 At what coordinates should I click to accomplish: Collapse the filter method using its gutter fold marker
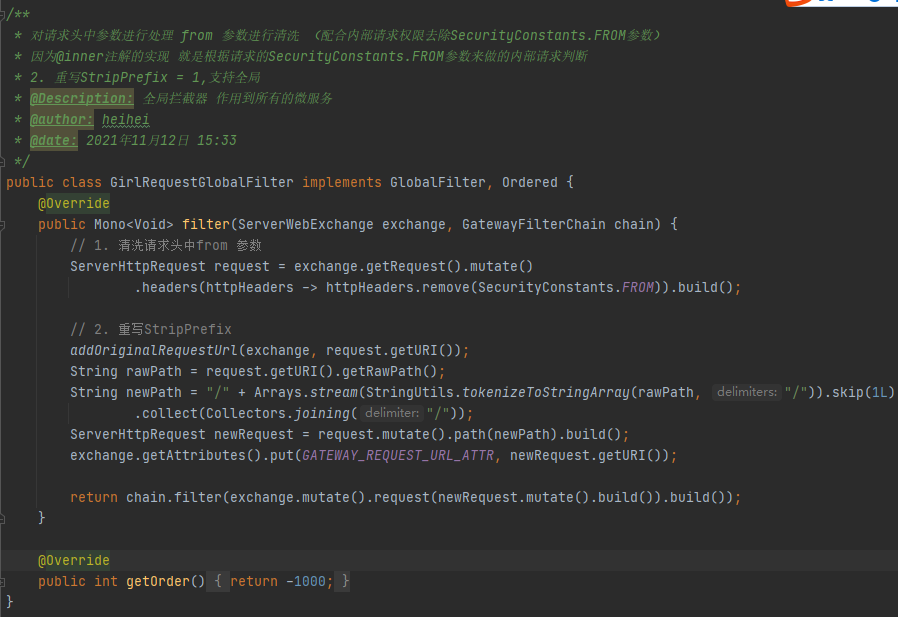2,225
